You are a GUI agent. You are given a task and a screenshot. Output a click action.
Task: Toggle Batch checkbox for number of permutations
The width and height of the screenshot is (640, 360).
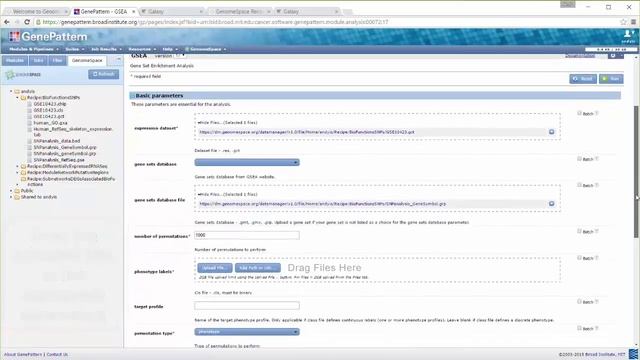pyautogui.click(x=579, y=231)
